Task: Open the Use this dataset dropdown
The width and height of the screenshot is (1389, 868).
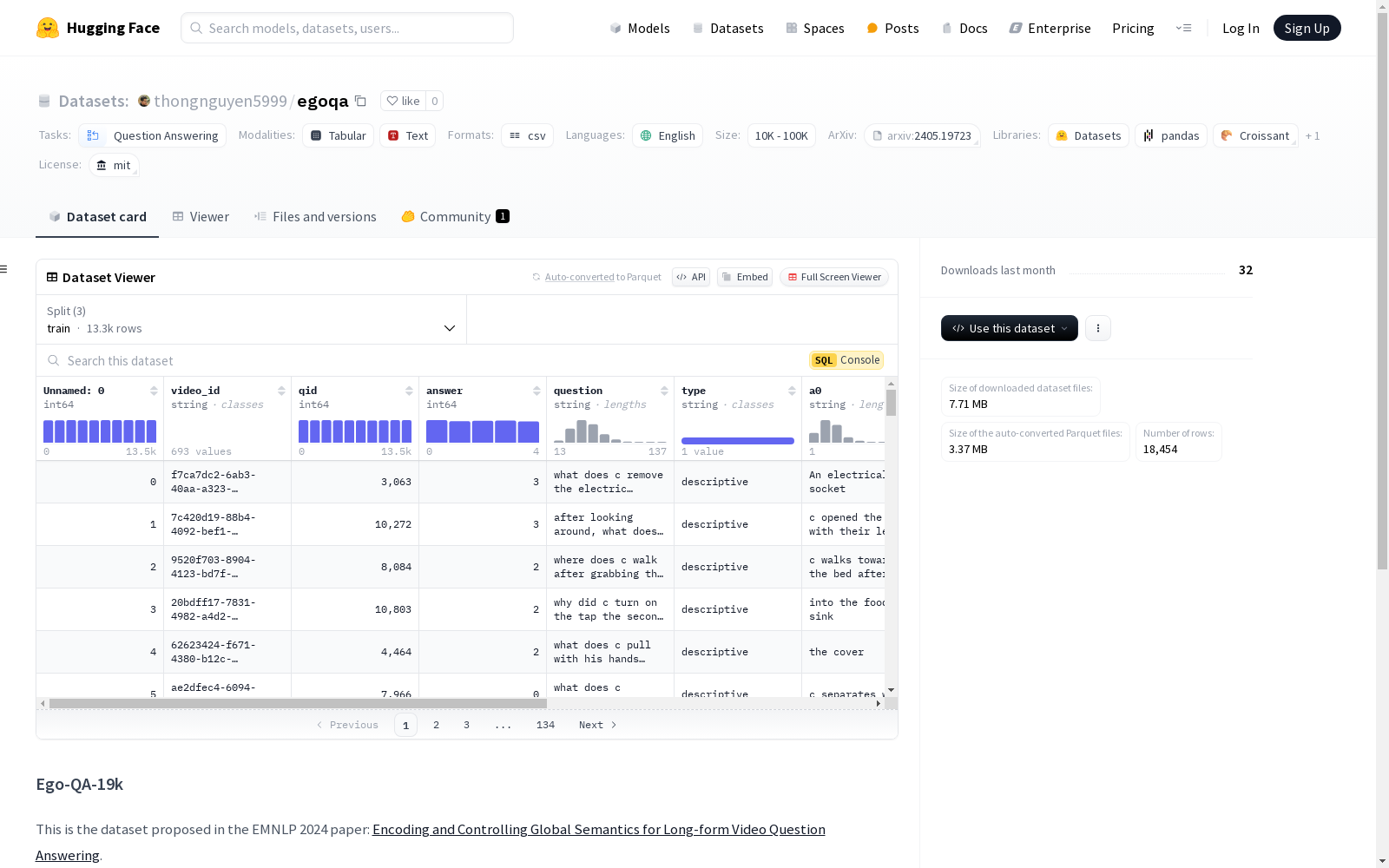Action: pyautogui.click(x=1010, y=328)
